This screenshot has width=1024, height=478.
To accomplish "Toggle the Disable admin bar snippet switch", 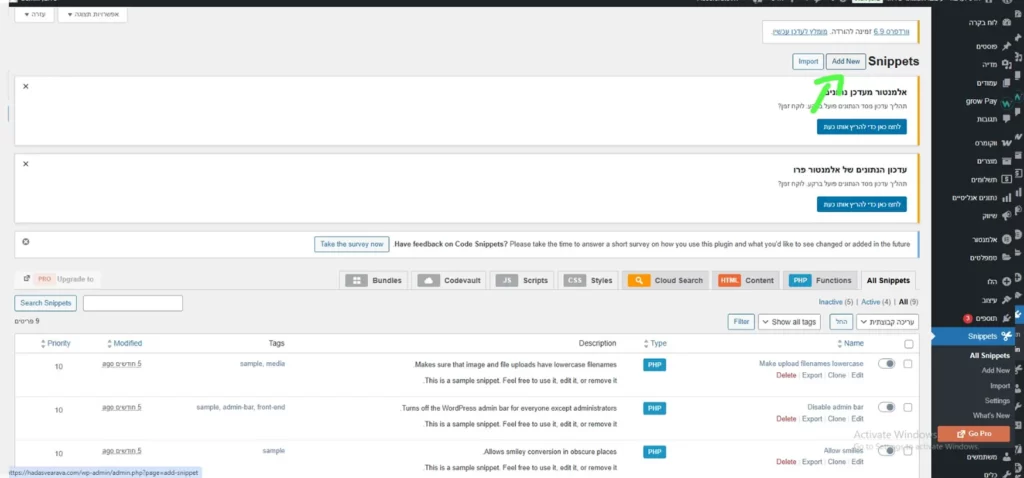I will [886, 407].
